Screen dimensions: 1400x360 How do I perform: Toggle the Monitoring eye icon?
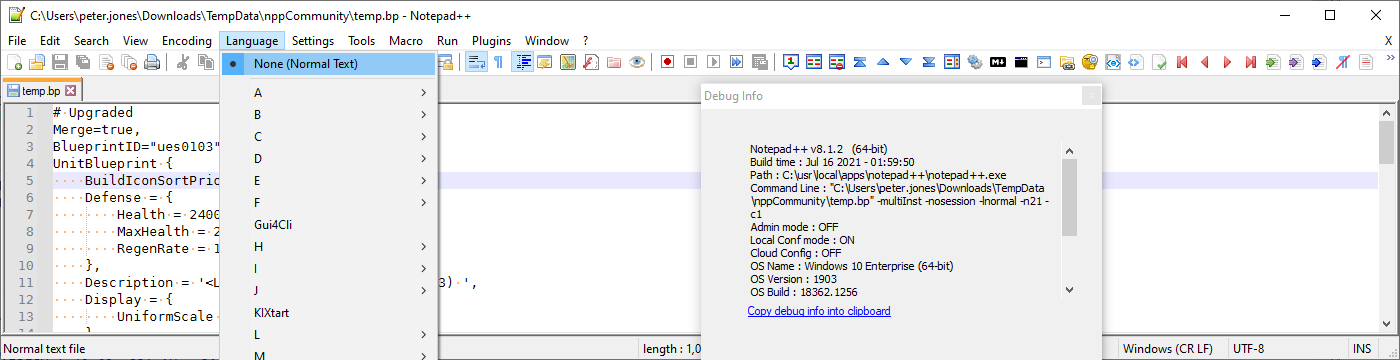(x=637, y=62)
